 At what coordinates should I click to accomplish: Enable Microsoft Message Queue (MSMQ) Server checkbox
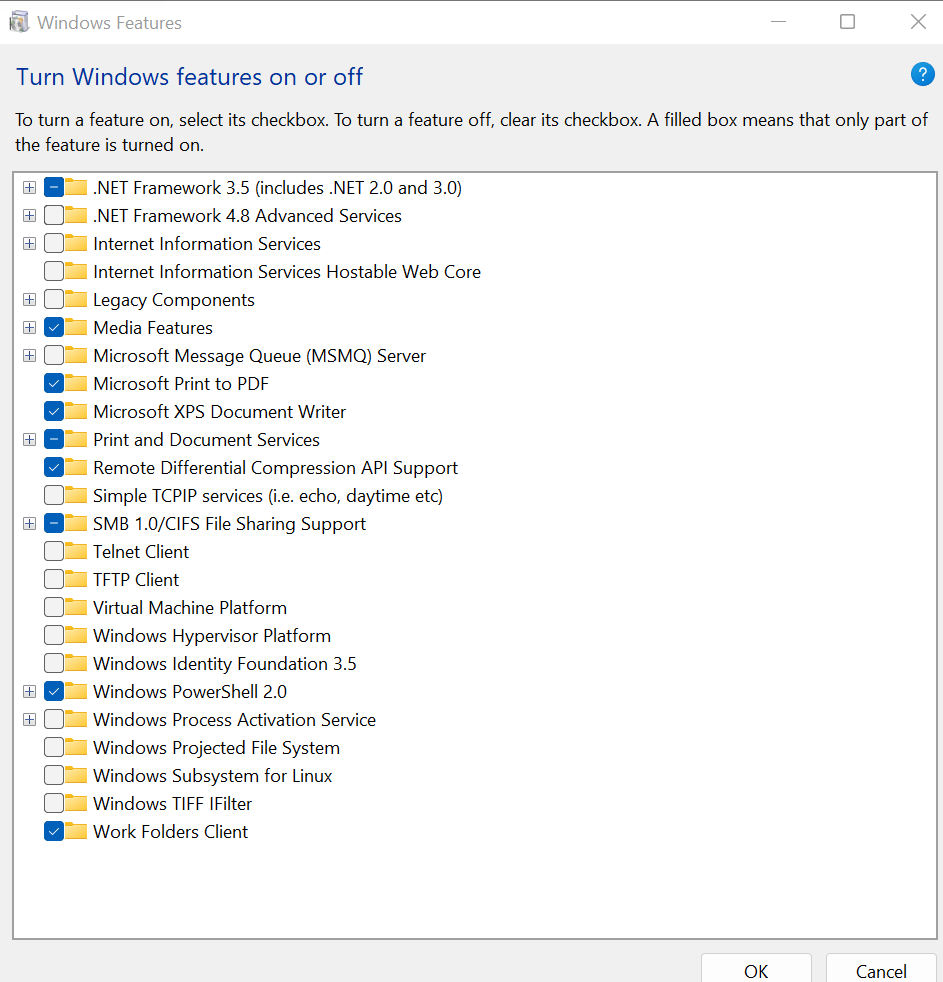click(54, 355)
